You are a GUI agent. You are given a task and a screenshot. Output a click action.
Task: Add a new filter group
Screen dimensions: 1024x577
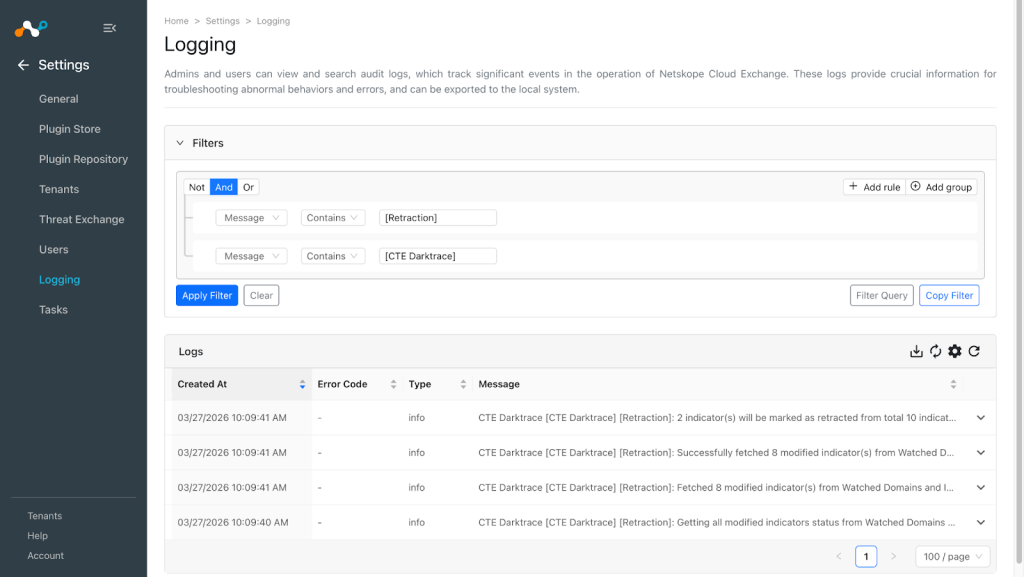941,187
